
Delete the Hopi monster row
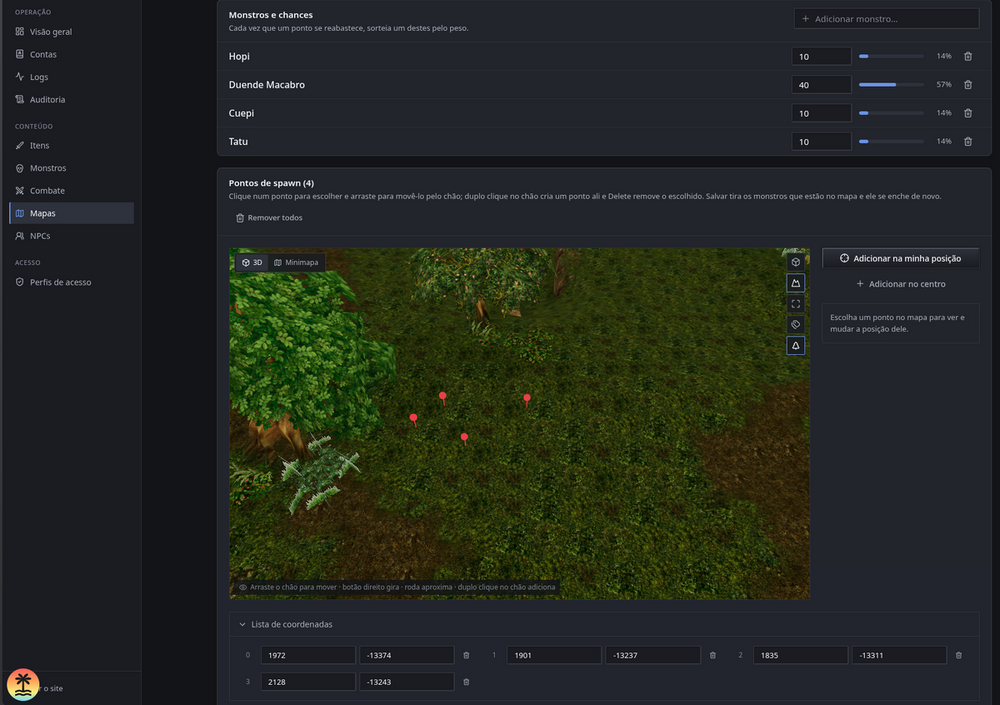(967, 56)
